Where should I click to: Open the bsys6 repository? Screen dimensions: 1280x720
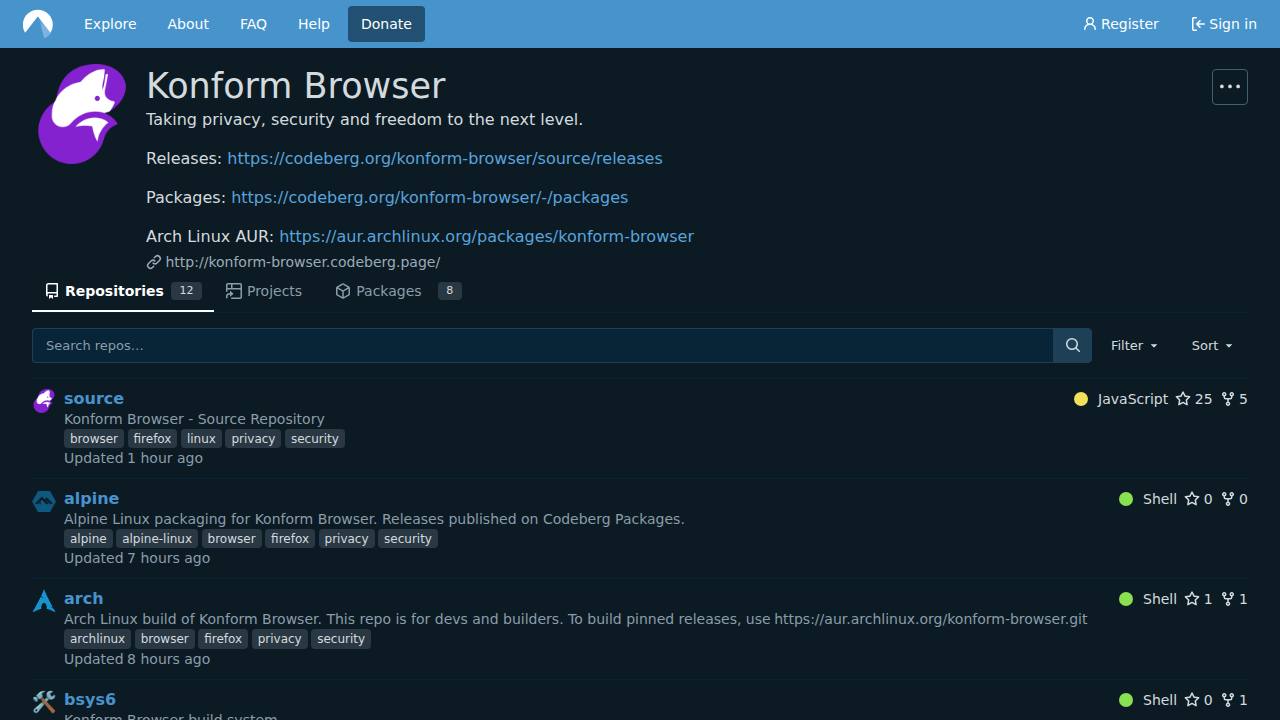click(90, 699)
